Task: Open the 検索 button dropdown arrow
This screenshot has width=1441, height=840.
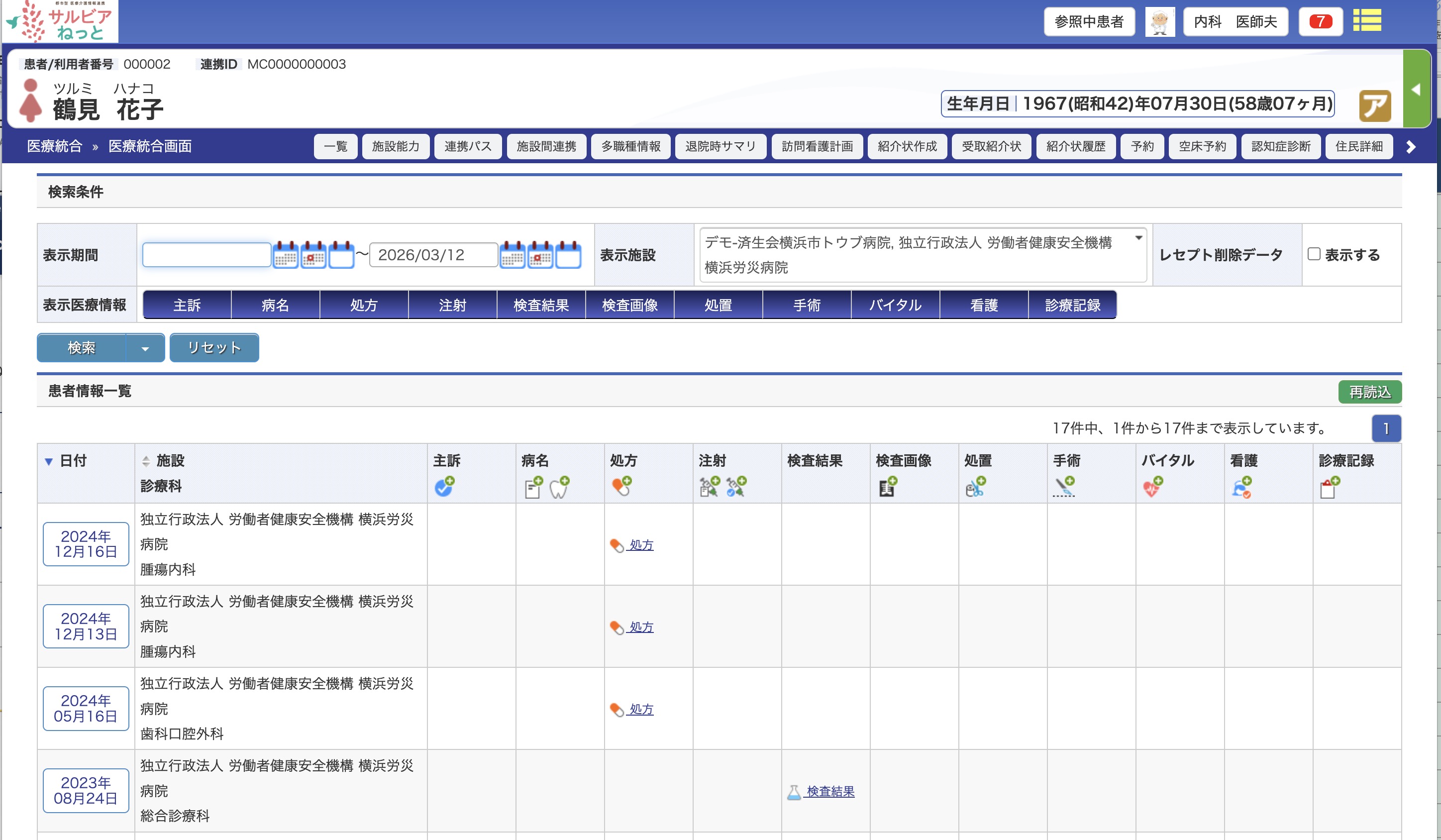Action: coord(145,348)
